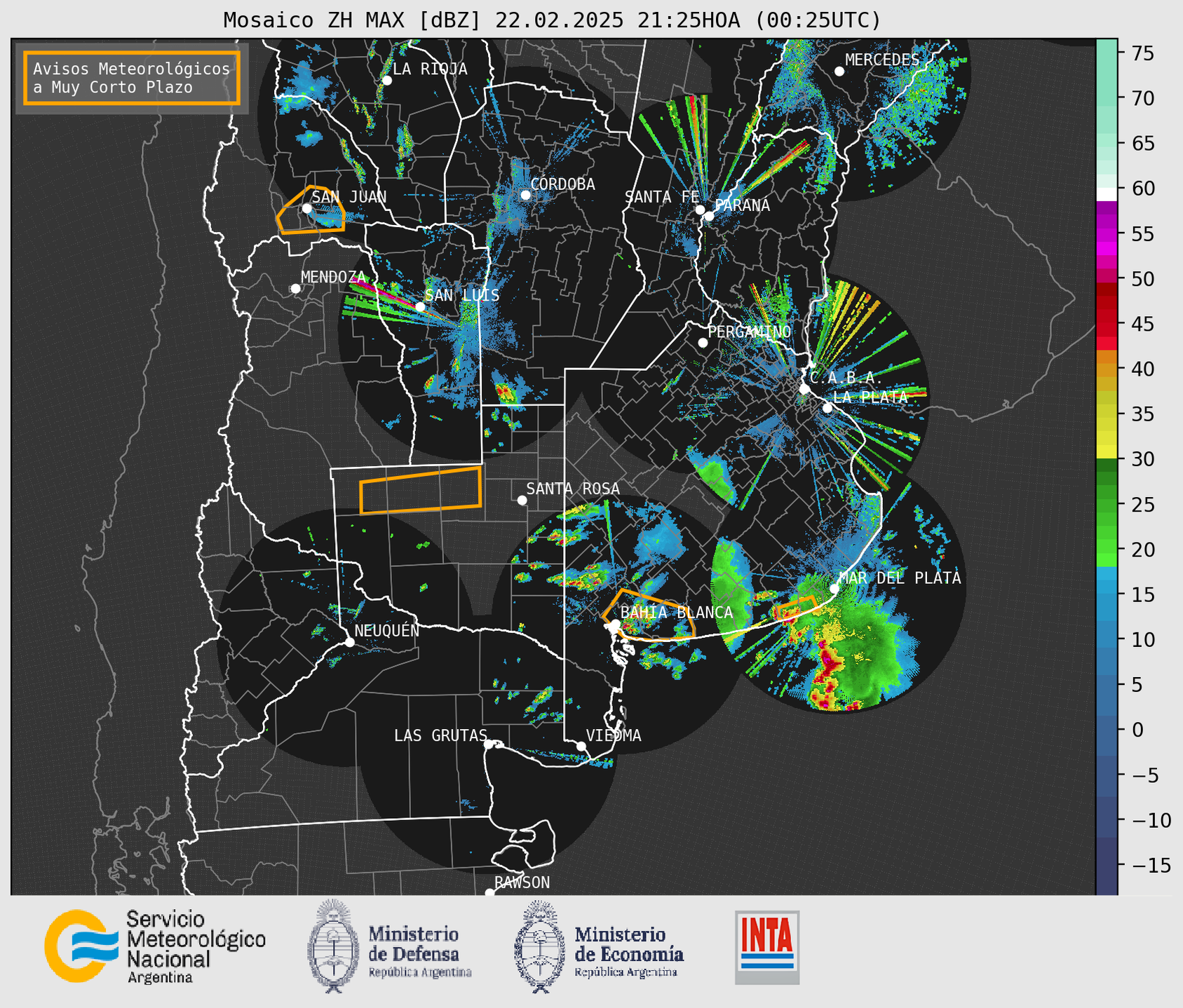Click the 25 dBZ green band on color scale

pyautogui.click(x=1107, y=505)
